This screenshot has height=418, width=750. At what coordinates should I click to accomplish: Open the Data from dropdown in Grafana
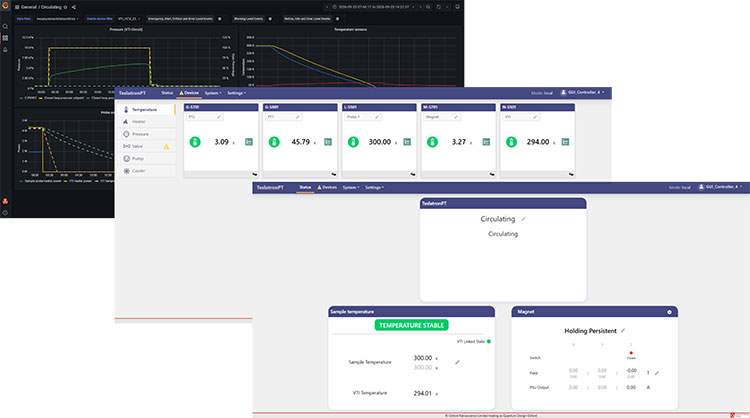(57, 19)
